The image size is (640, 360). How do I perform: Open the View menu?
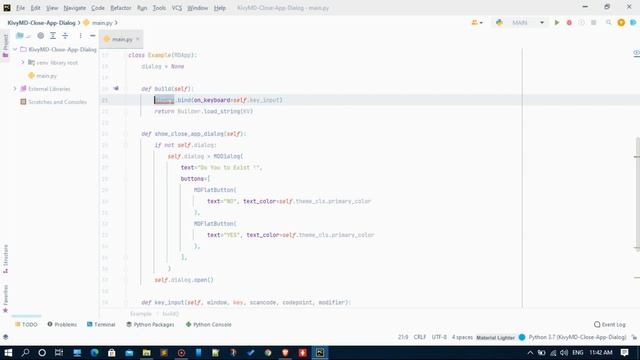tap(52, 8)
